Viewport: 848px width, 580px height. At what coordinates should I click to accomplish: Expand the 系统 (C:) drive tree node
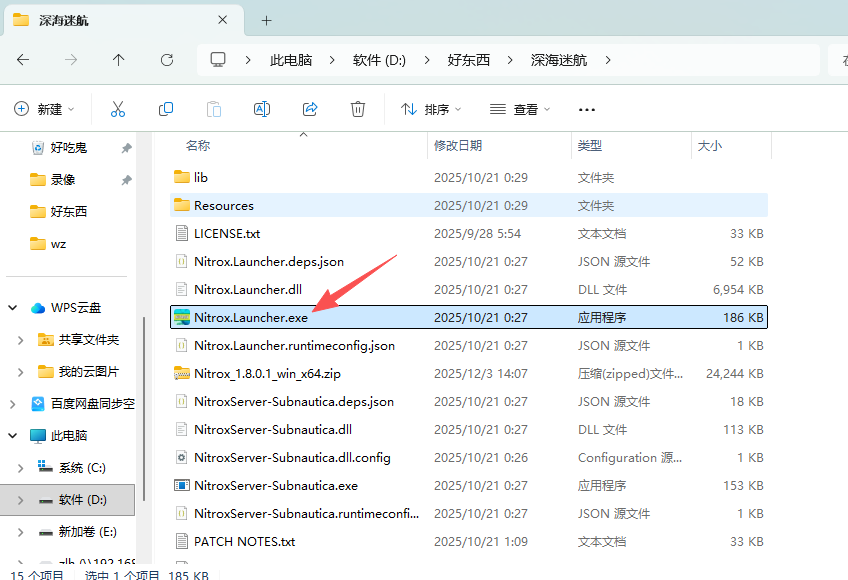tap(21, 468)
